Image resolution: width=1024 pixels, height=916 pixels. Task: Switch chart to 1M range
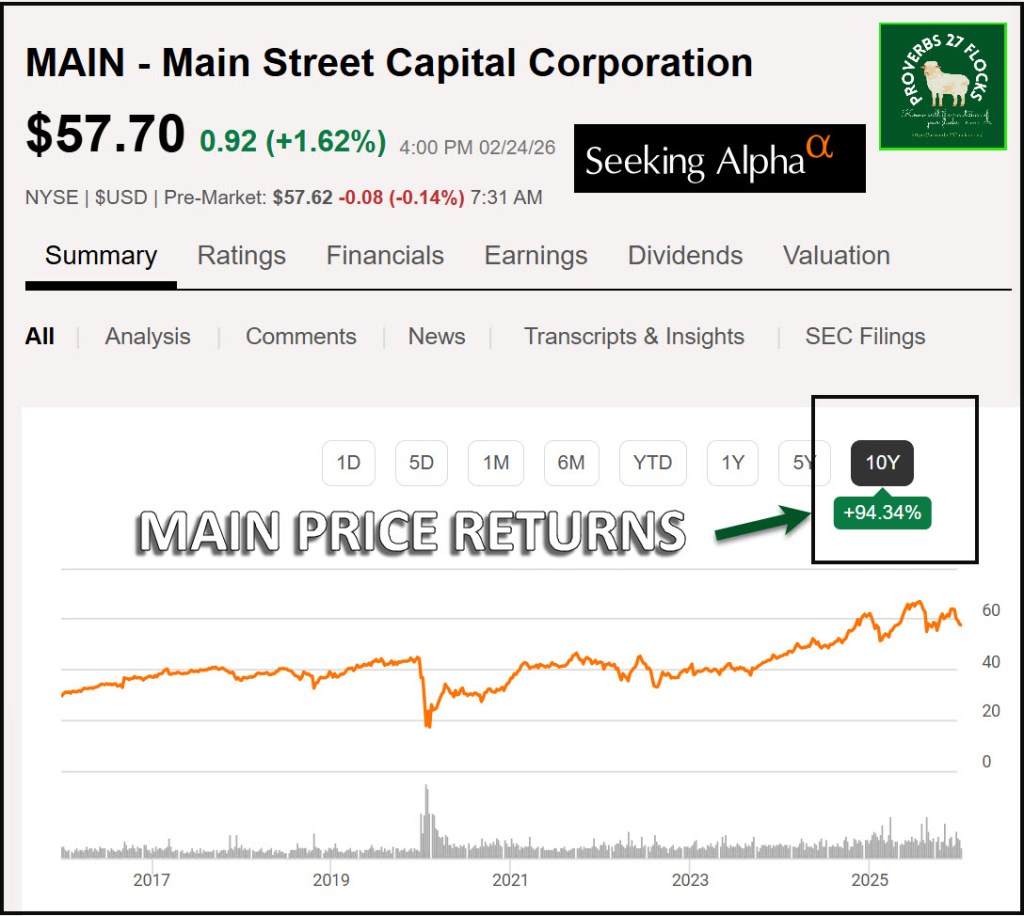point(496,462)
